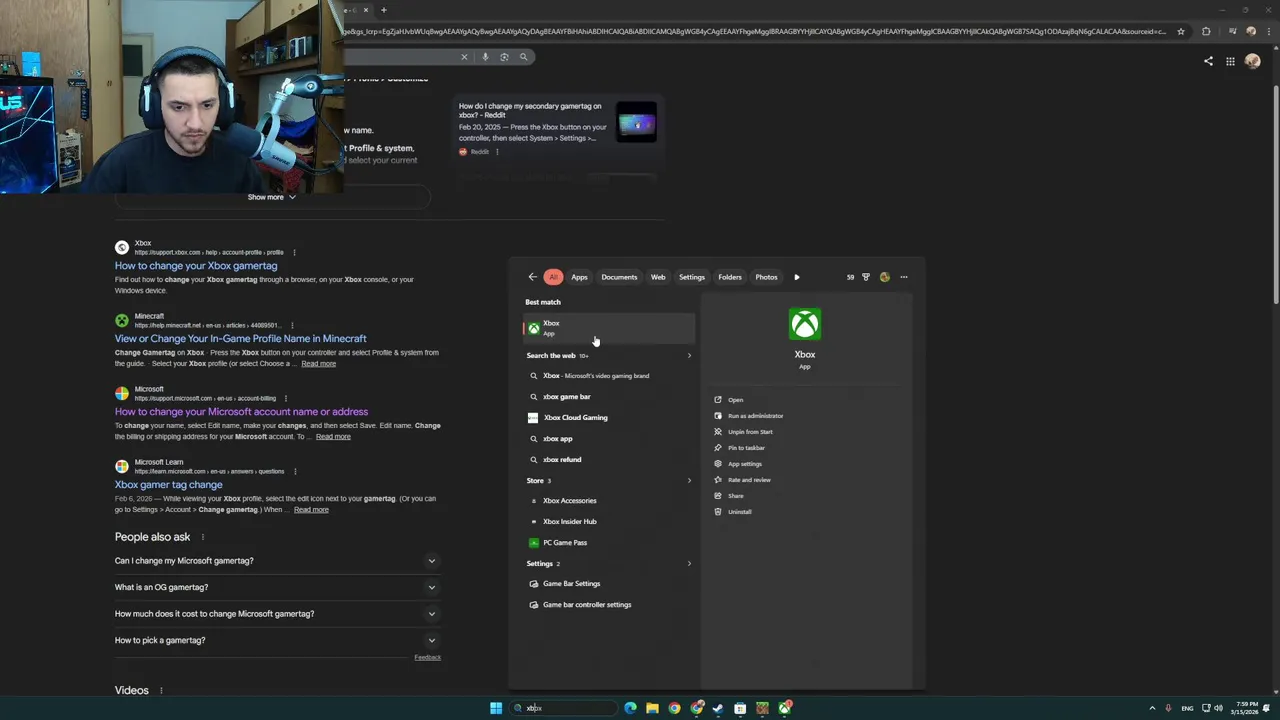The height and width of the screenshot is (720, 1280).
Task: Expand Can I change my Microsoft gamertag?
Action: 278,560
